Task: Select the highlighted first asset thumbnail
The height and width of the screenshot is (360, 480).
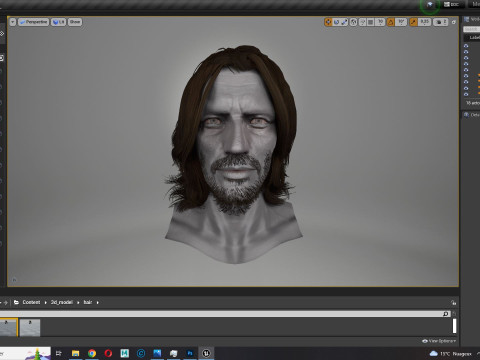Action: pos(8,327)
